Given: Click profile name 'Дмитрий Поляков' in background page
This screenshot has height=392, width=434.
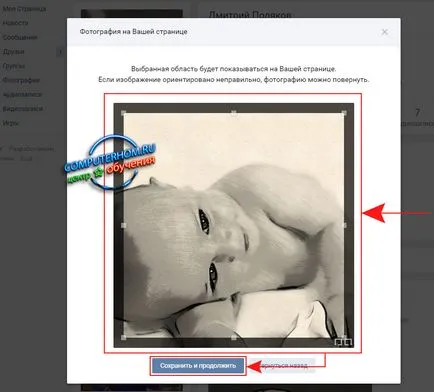Looking at the screenshot, I should 250,15.
